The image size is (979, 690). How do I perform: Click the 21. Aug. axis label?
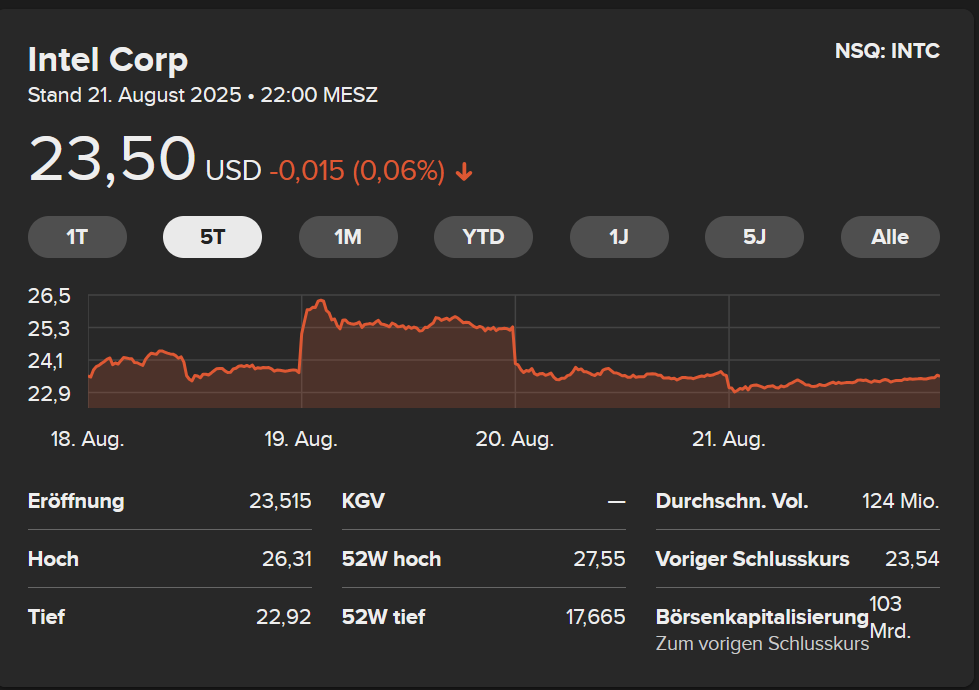(729, 439)
